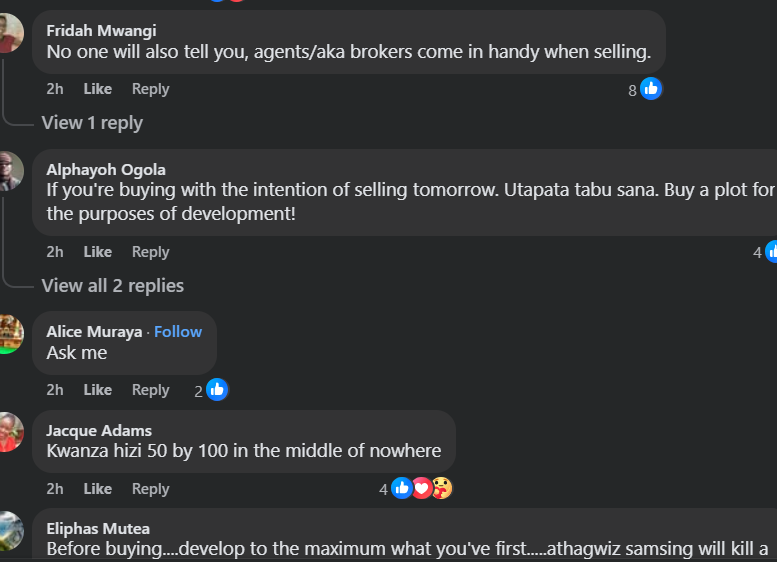Viewport: 777px width, 562px height.
Task: Open Fridah Mwangi's profile picture
Action: click(x=8, y=33)
